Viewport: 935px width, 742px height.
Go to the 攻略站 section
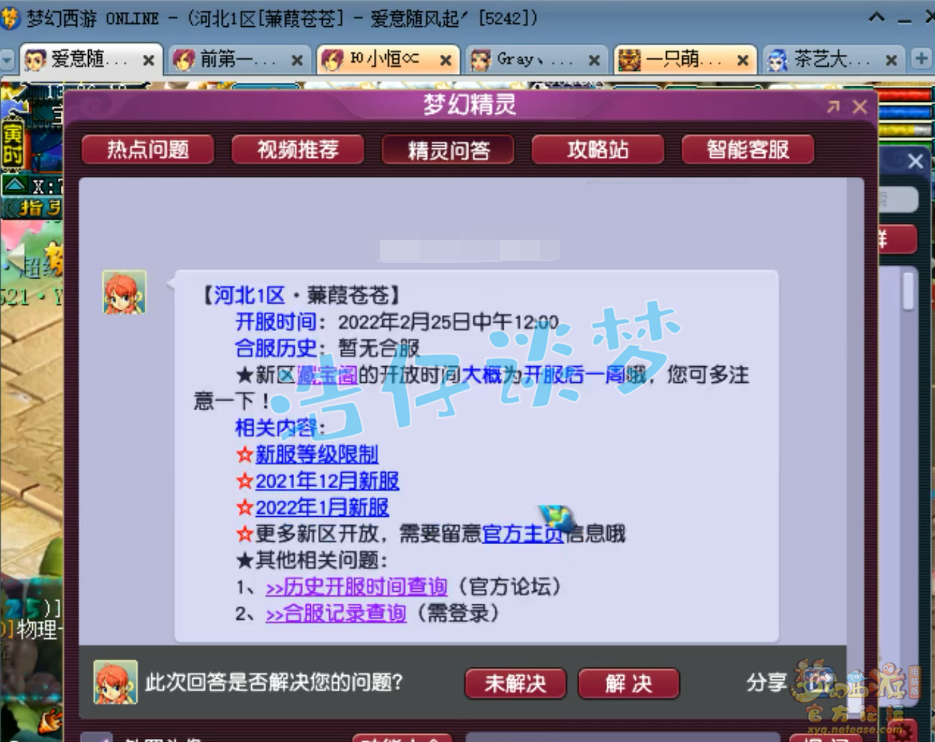[598, 150]
